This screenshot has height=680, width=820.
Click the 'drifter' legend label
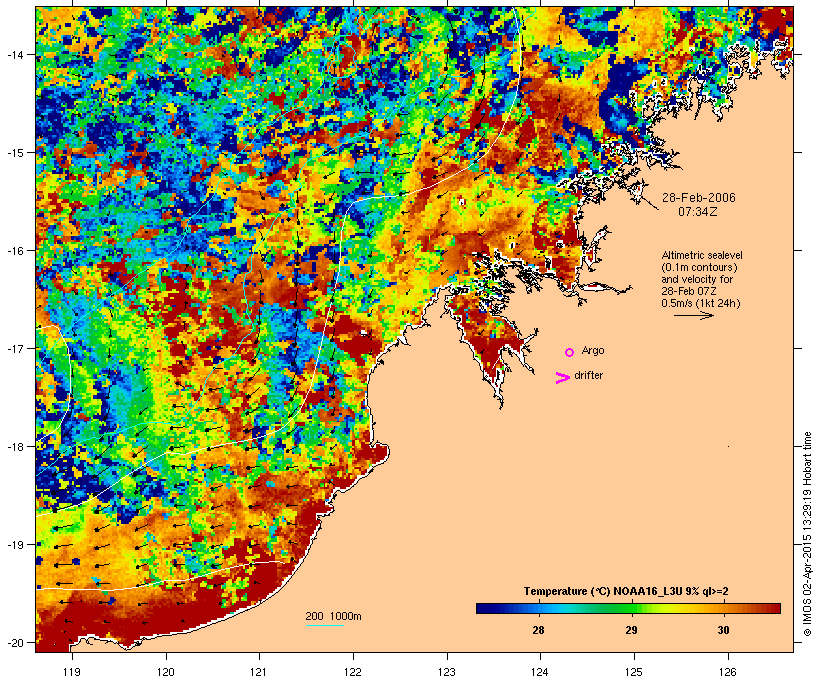click(x=588, y=375)
